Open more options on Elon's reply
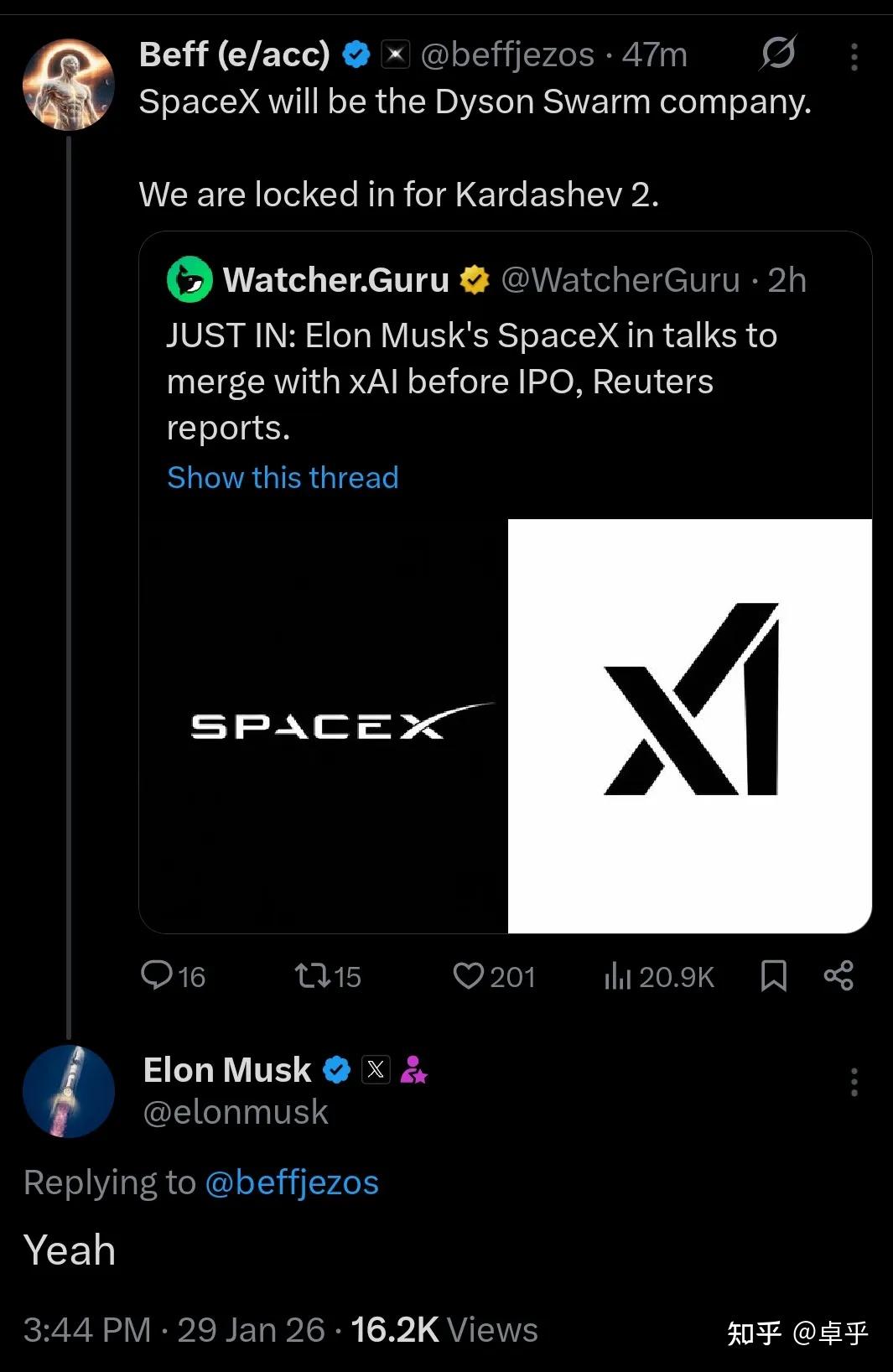The width and height of the screenshot is (893, 1372). (x=854, y=1082)
